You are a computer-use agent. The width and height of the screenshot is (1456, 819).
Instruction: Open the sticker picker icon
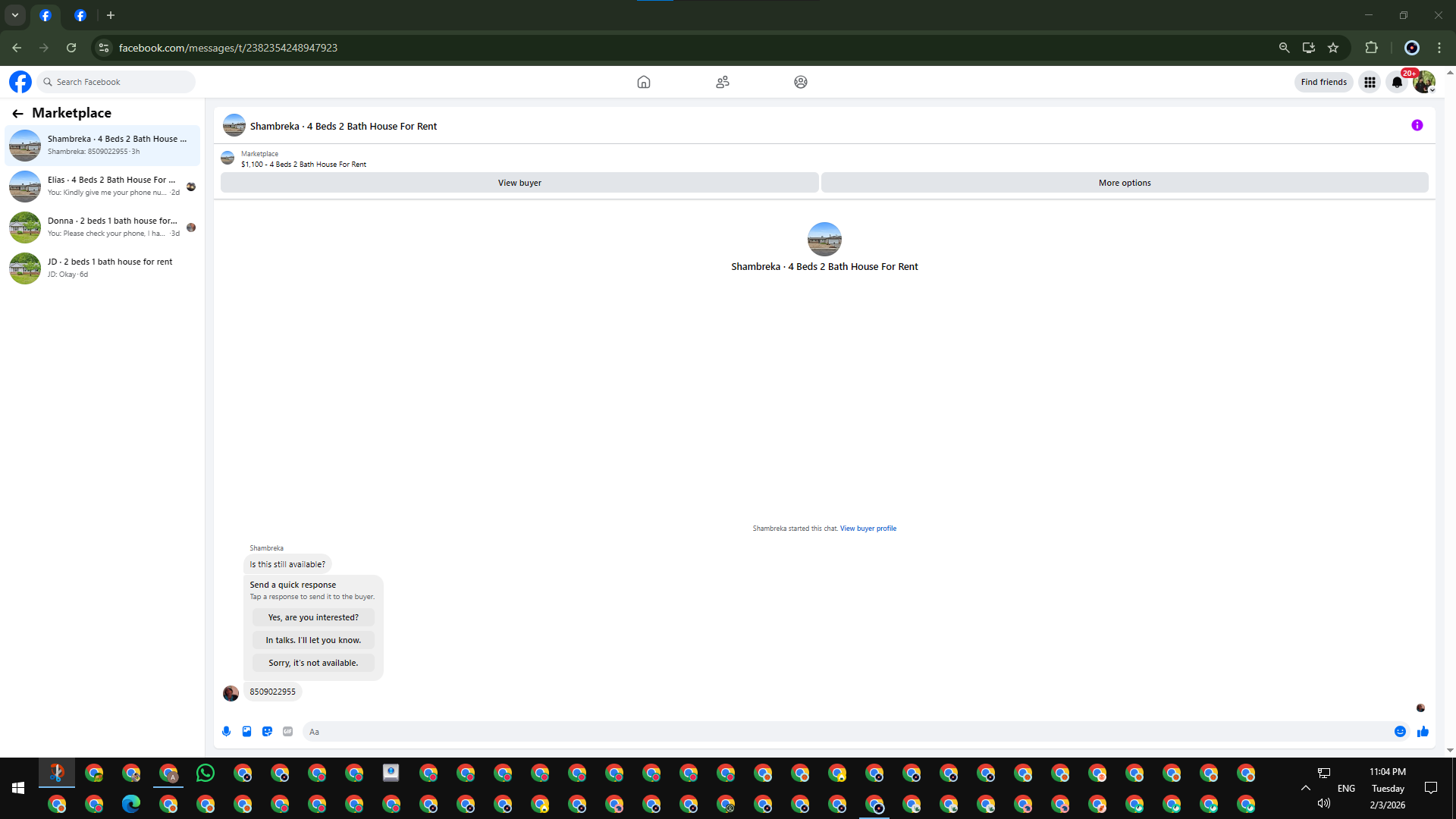click(x=267, y=732)
